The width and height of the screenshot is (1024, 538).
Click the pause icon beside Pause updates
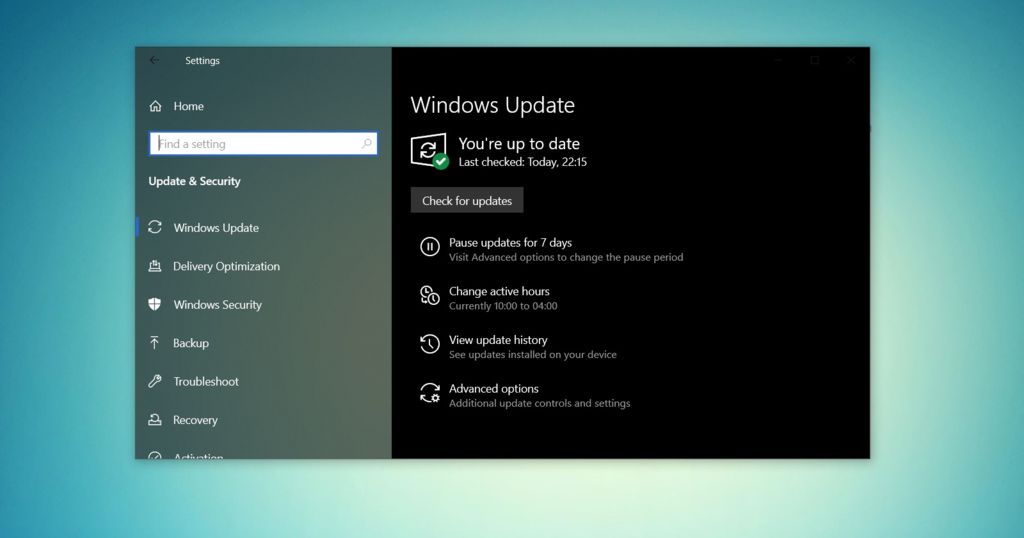click(x=429, y=247)
